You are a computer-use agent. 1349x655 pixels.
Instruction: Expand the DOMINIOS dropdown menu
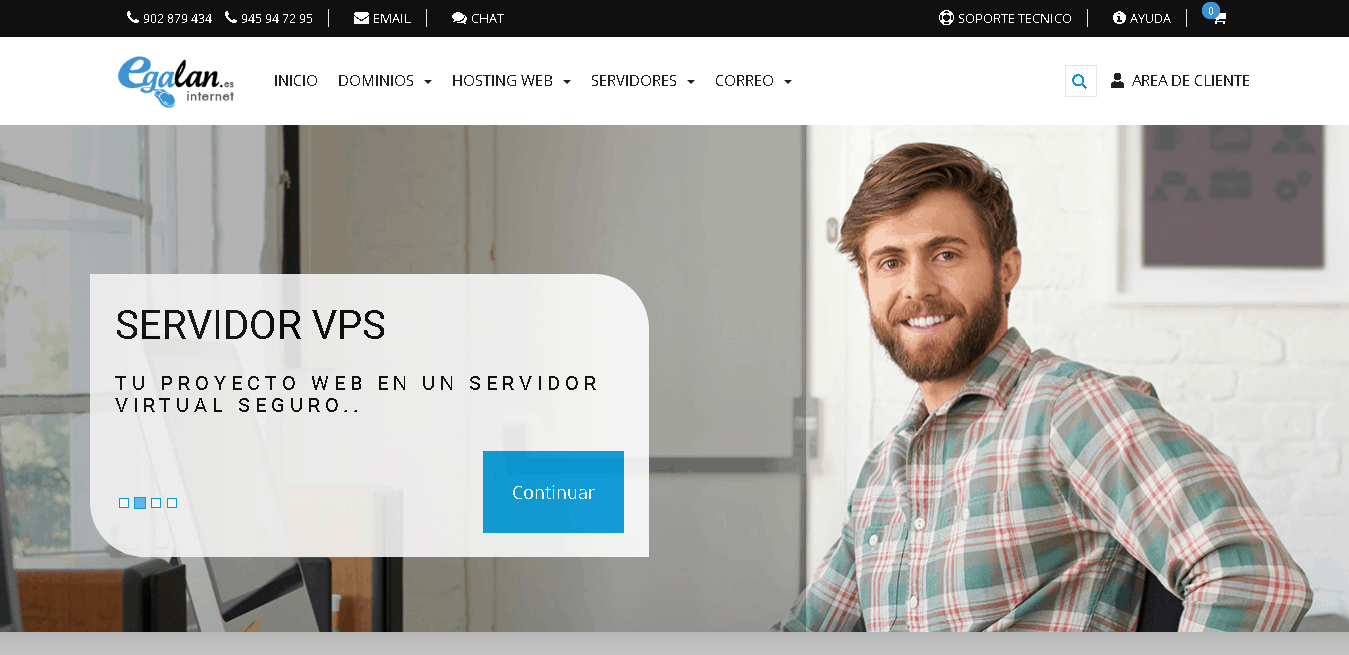tap(385, 81)
